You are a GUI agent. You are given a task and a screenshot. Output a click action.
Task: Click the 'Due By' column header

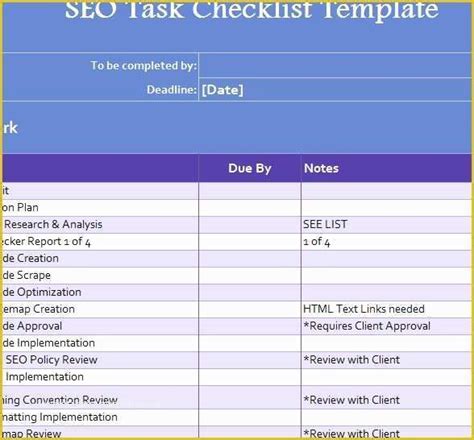[x=250, y=168]
